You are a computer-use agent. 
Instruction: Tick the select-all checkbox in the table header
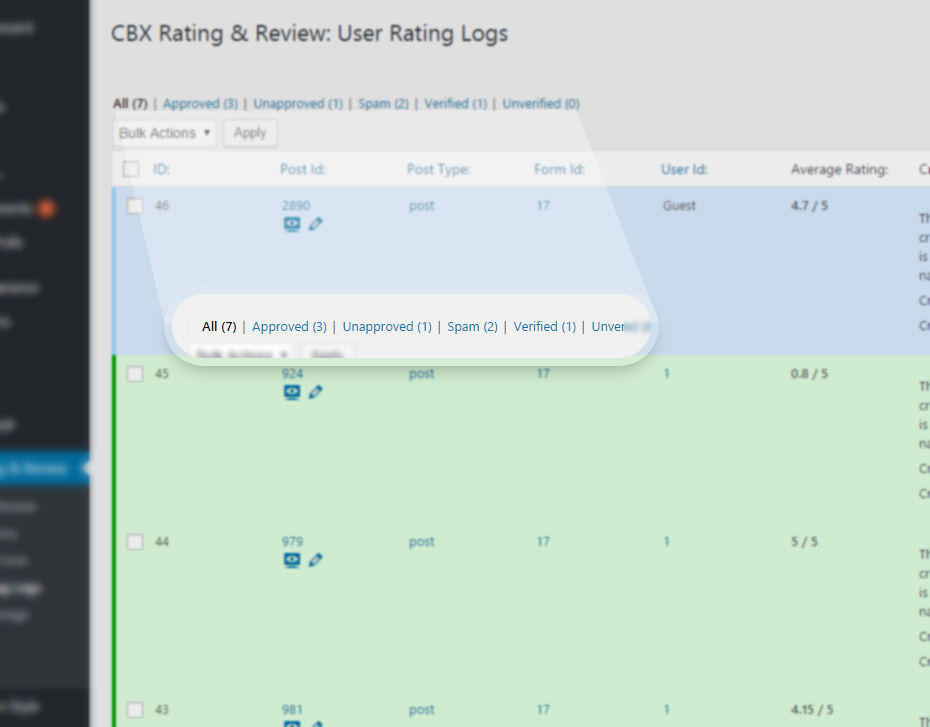131,169
